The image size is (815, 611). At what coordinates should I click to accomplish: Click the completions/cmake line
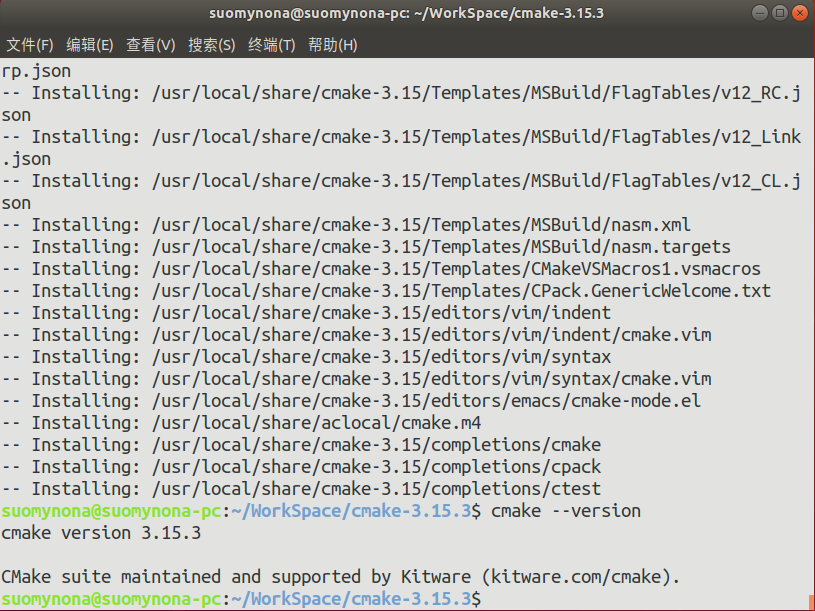pyautogui.click(x=301, y=445)
